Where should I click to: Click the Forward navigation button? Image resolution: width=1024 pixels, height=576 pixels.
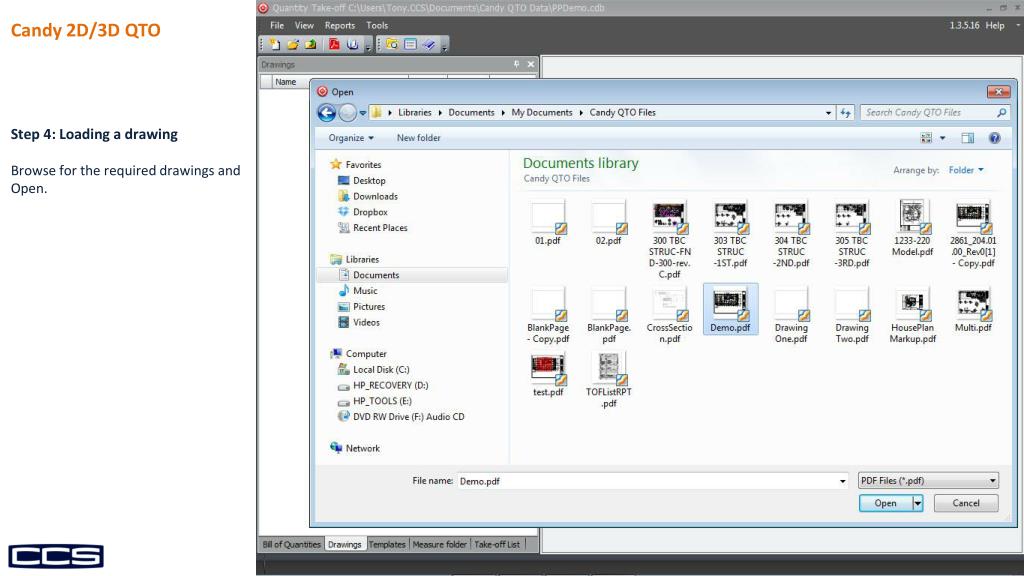(x=347, y=112)
